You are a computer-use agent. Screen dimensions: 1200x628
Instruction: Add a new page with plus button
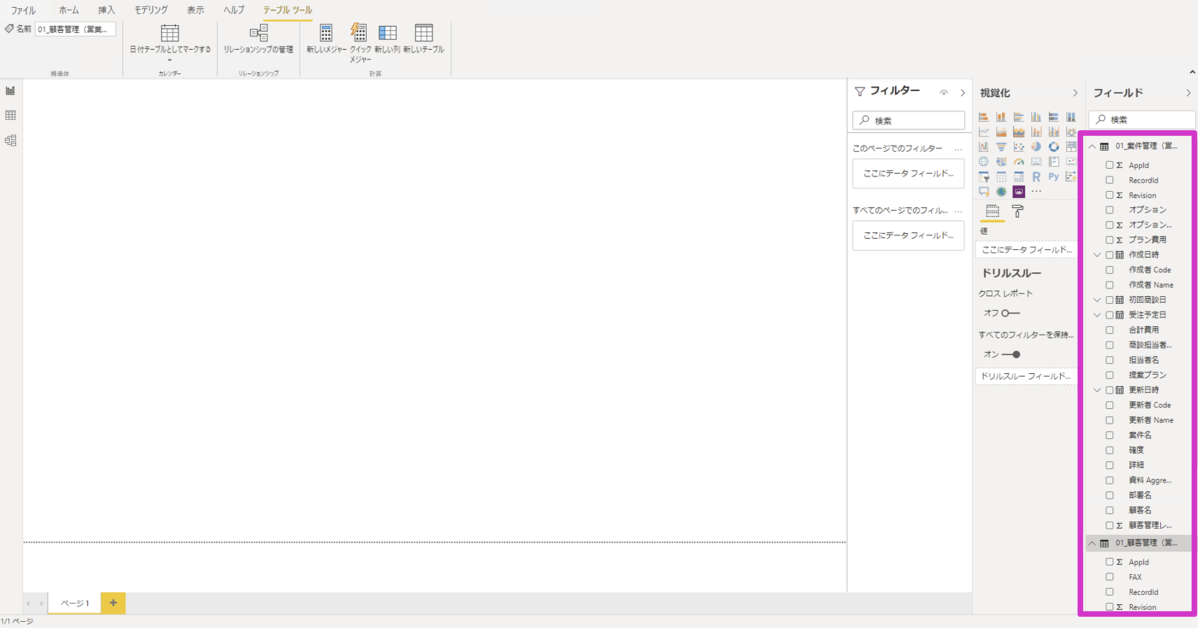[x=113, y=603]
